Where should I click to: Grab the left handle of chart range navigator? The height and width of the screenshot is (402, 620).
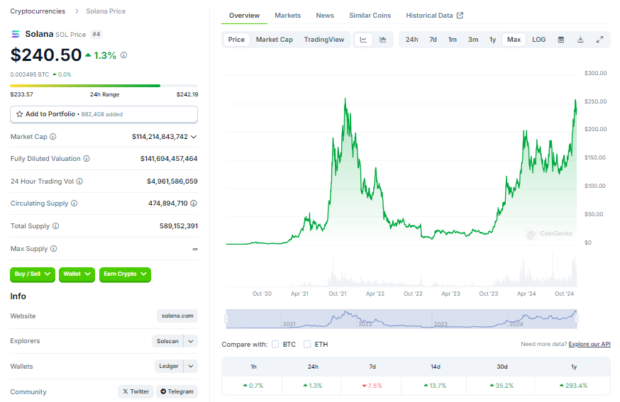[227, 319]
